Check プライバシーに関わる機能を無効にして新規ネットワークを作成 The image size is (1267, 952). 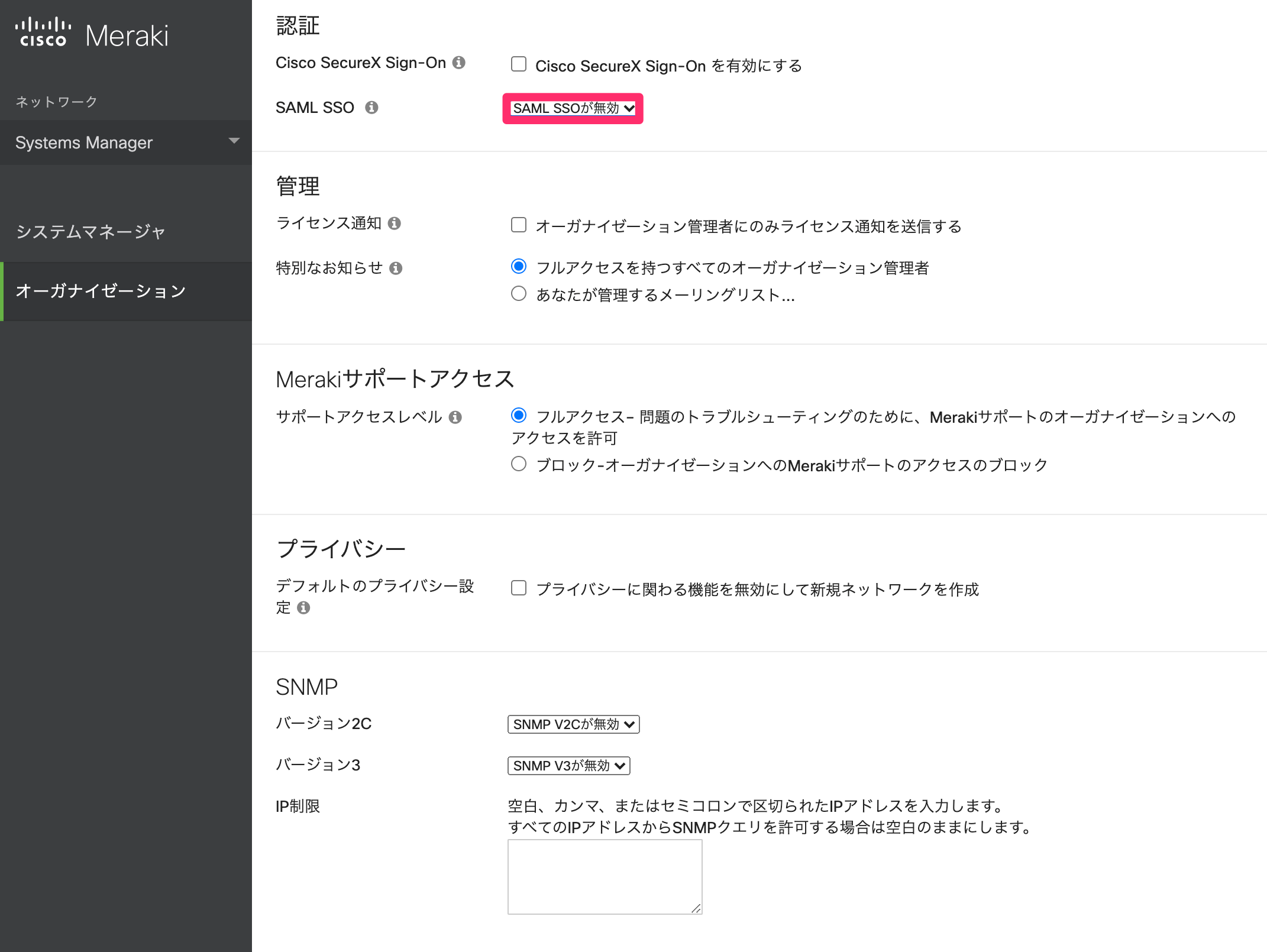coord(519,588)
